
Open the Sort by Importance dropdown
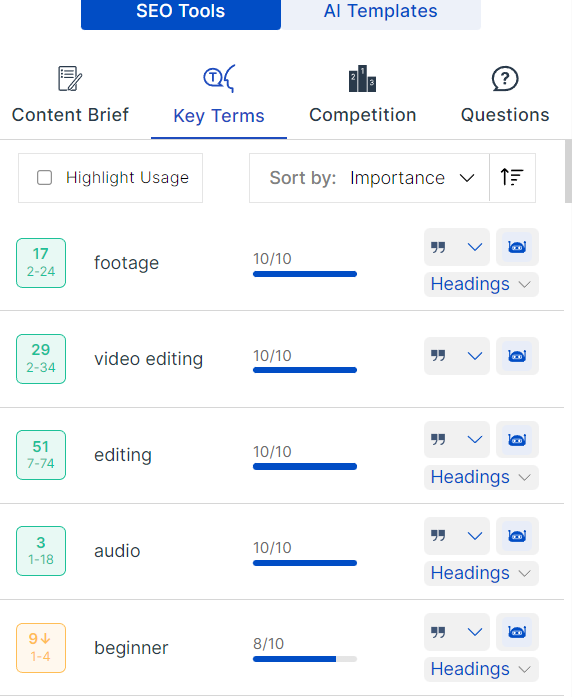(369, 178)
